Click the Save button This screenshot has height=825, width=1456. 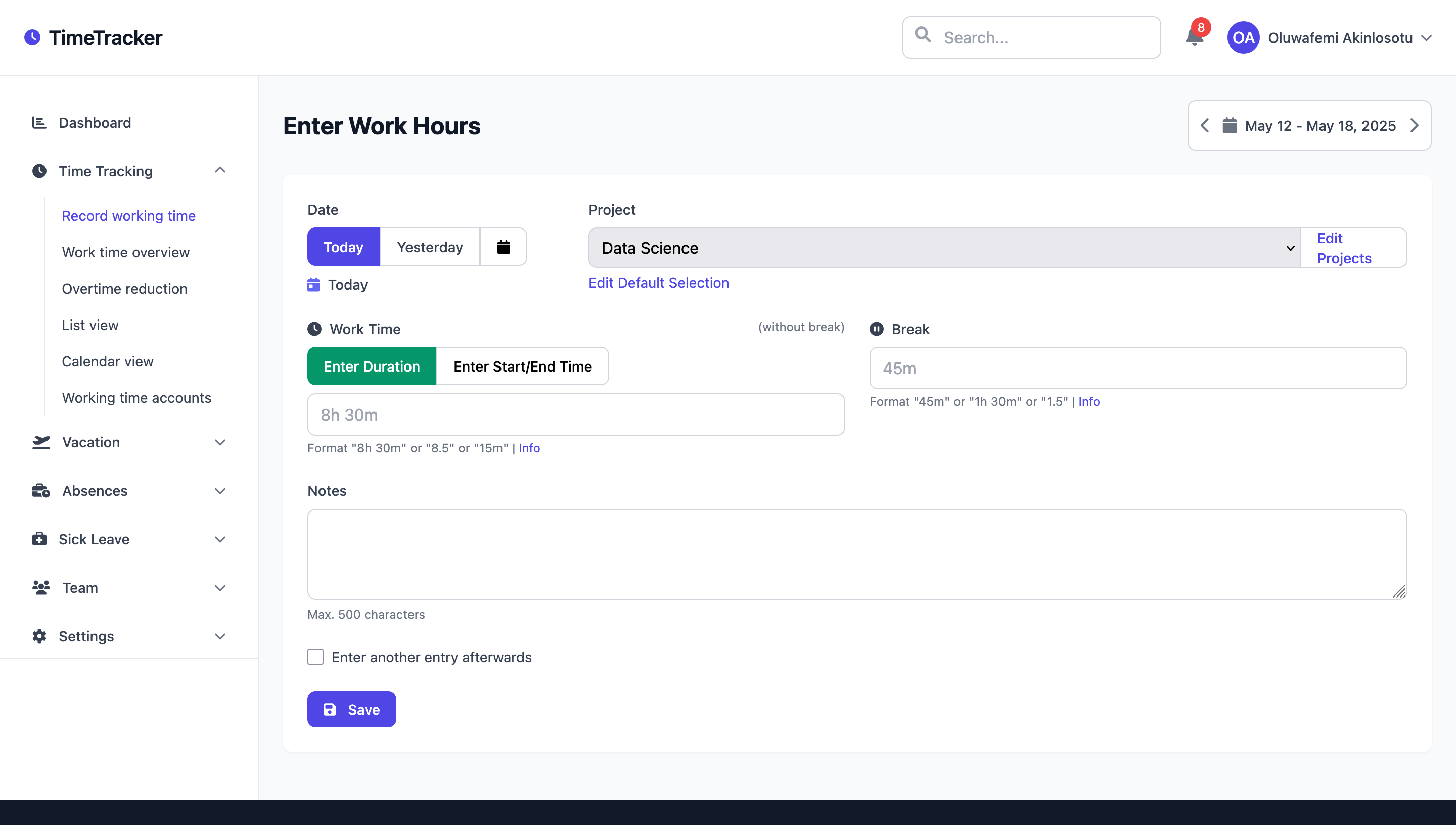[351, 709]
